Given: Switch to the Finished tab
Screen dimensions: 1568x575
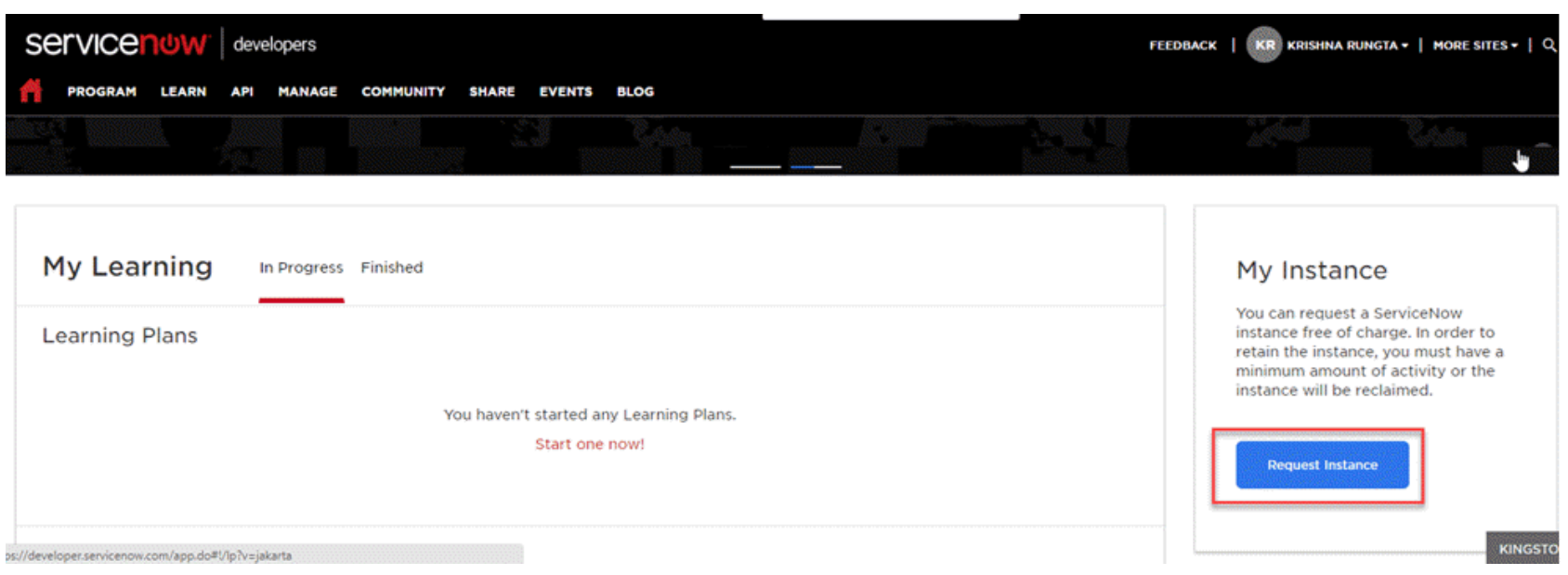Looking at the screenshot, I should (x=392, y=268).
